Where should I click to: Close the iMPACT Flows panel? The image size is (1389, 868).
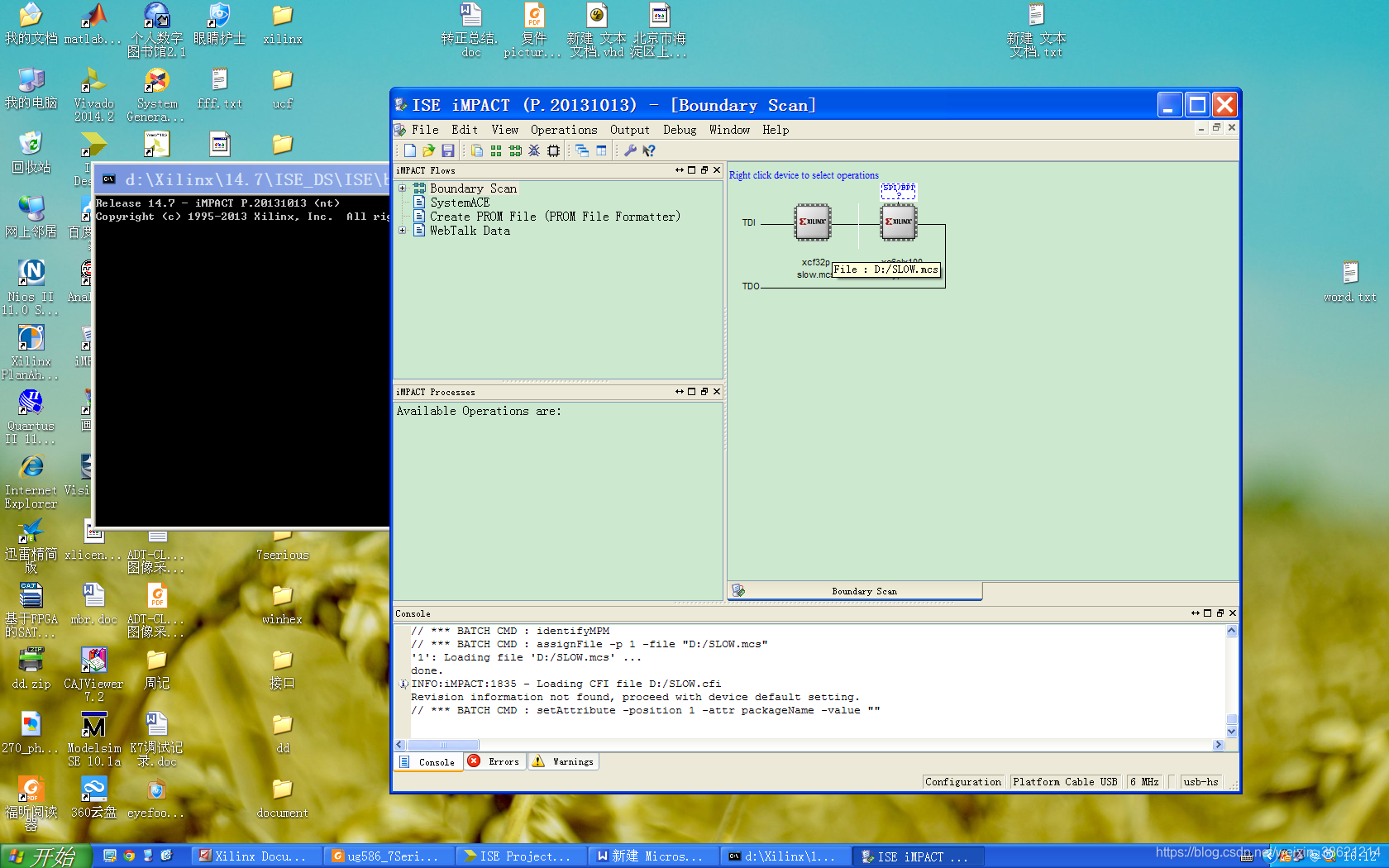point(717,170)
